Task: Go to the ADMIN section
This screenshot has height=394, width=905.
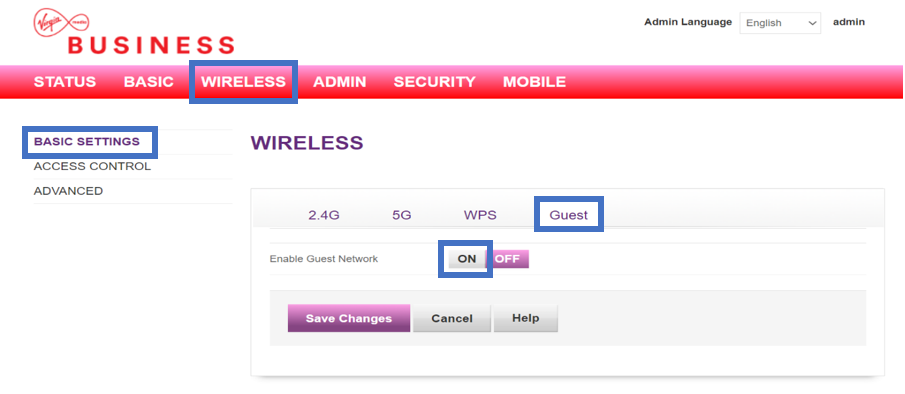Action: [x=339, y=82]
